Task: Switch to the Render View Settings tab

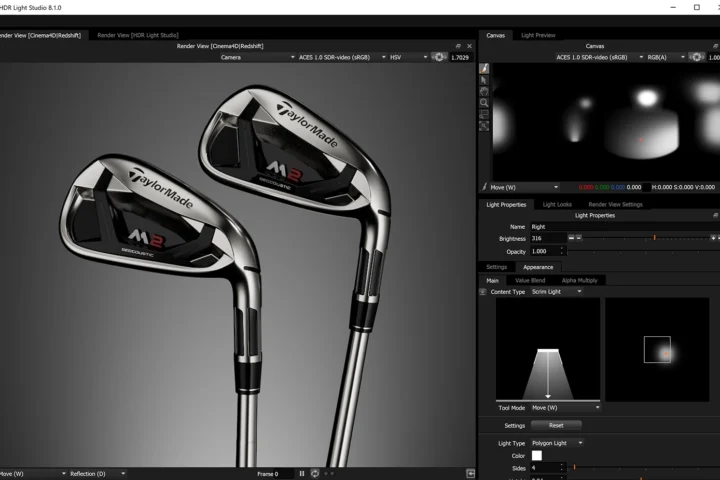Action: [615, 204]
